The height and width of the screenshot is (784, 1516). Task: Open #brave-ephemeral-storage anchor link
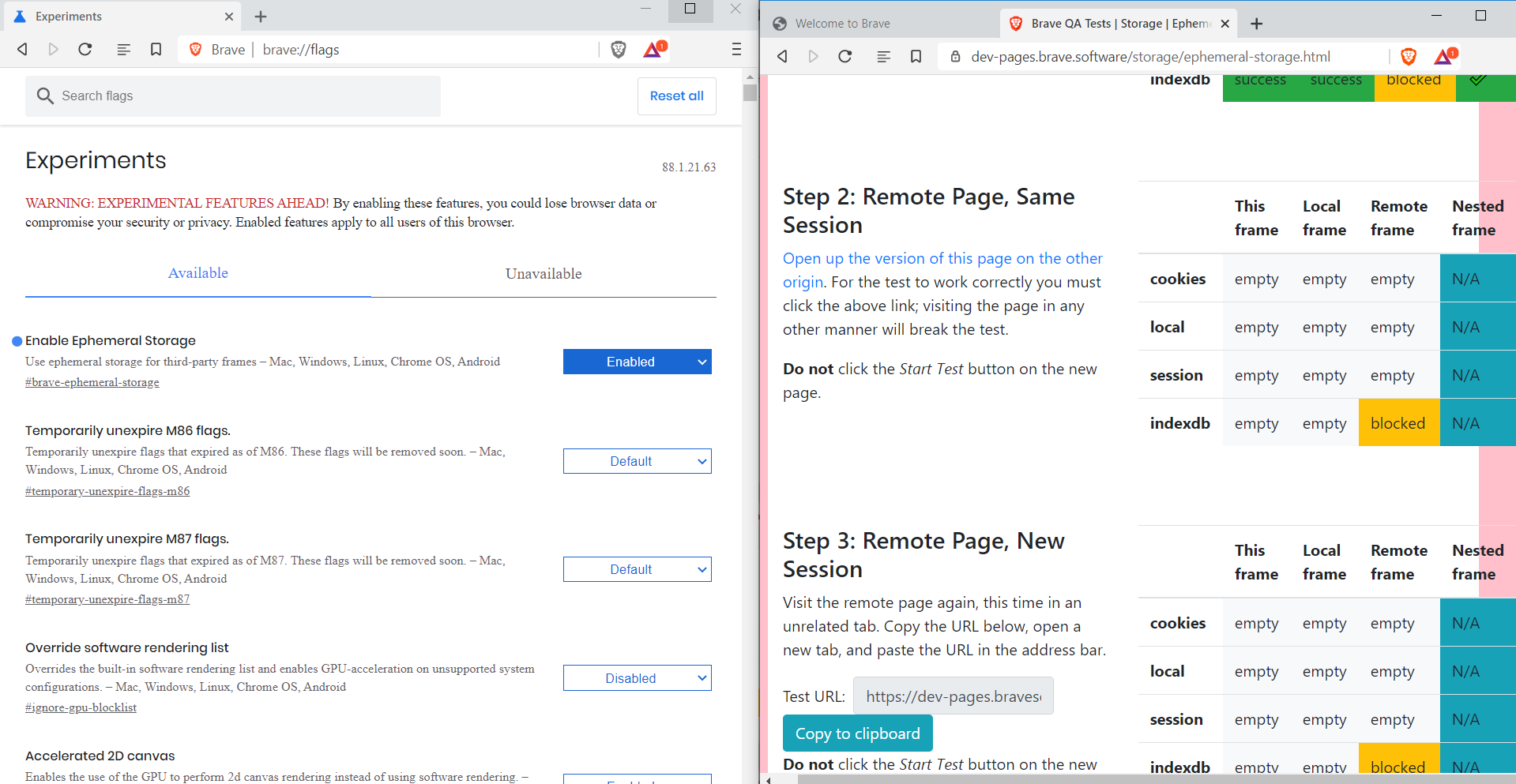coord(92,382)
